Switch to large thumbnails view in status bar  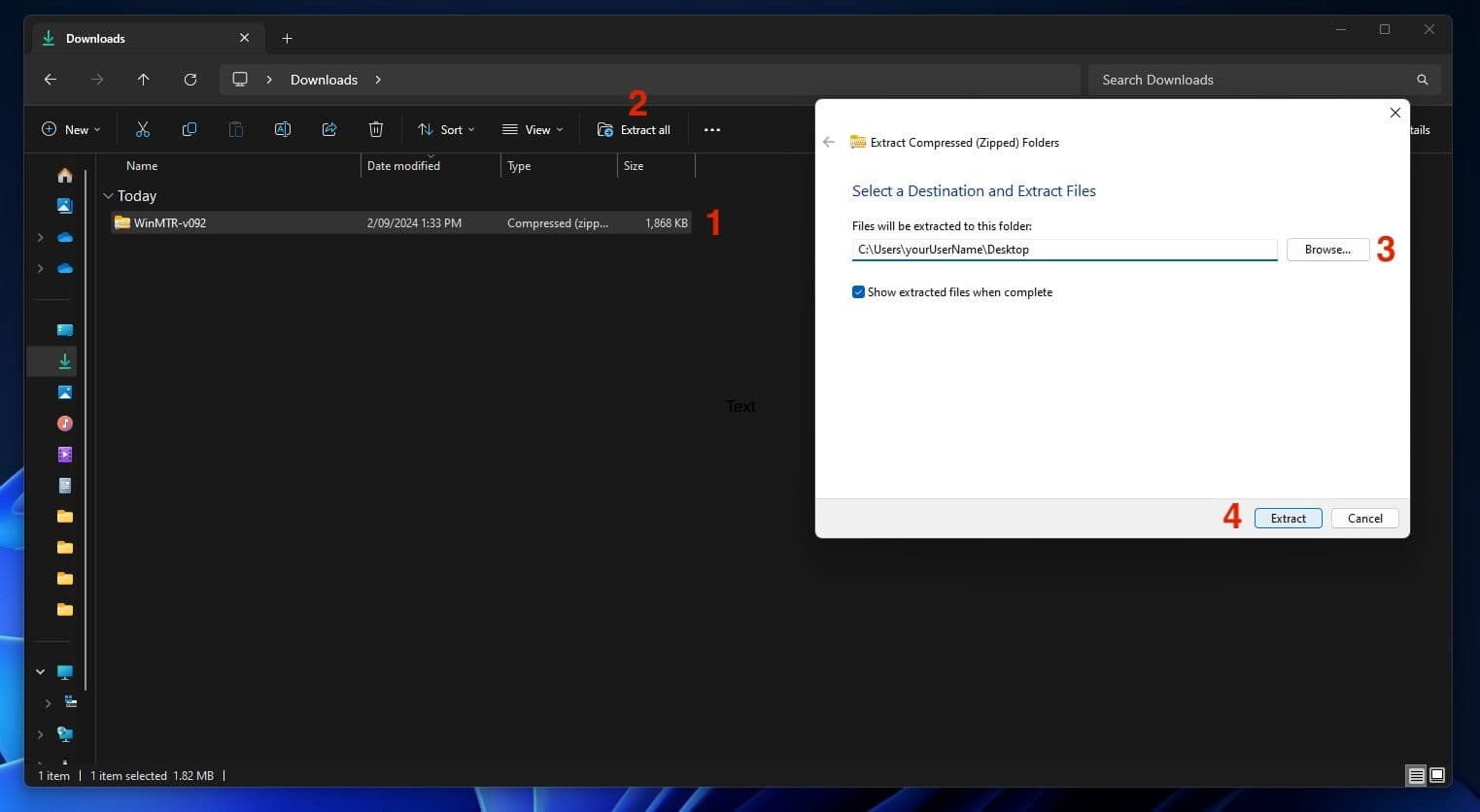click(1437, 775)
